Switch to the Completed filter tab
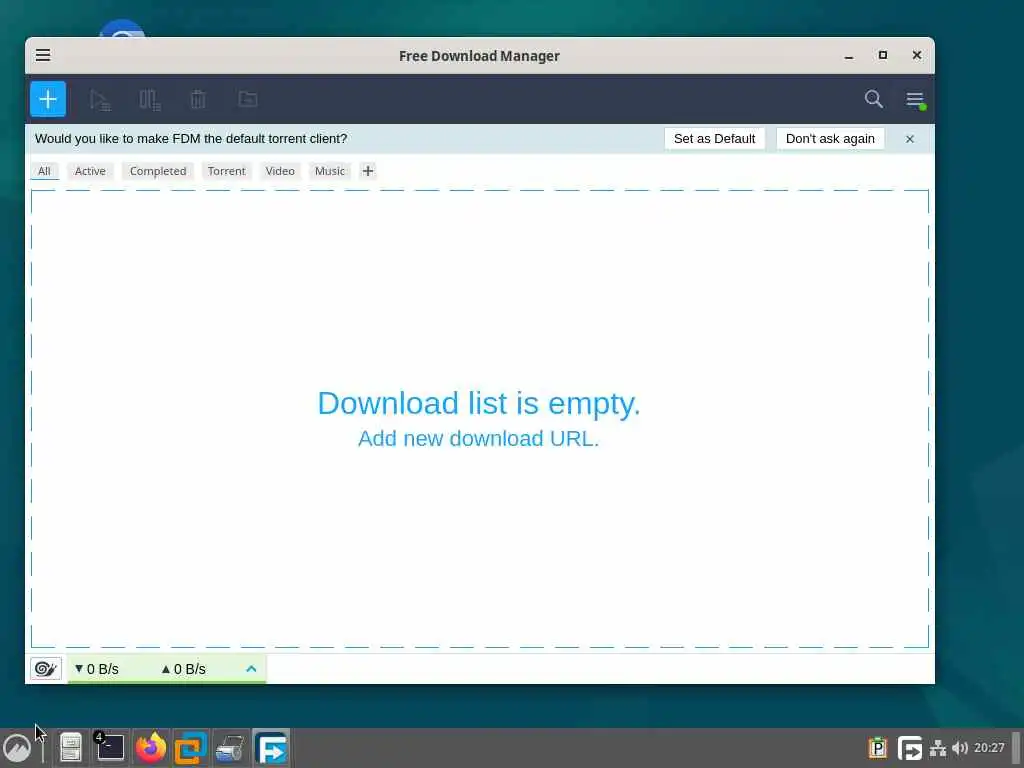The image size is (1024, 768). pos(158,171)
